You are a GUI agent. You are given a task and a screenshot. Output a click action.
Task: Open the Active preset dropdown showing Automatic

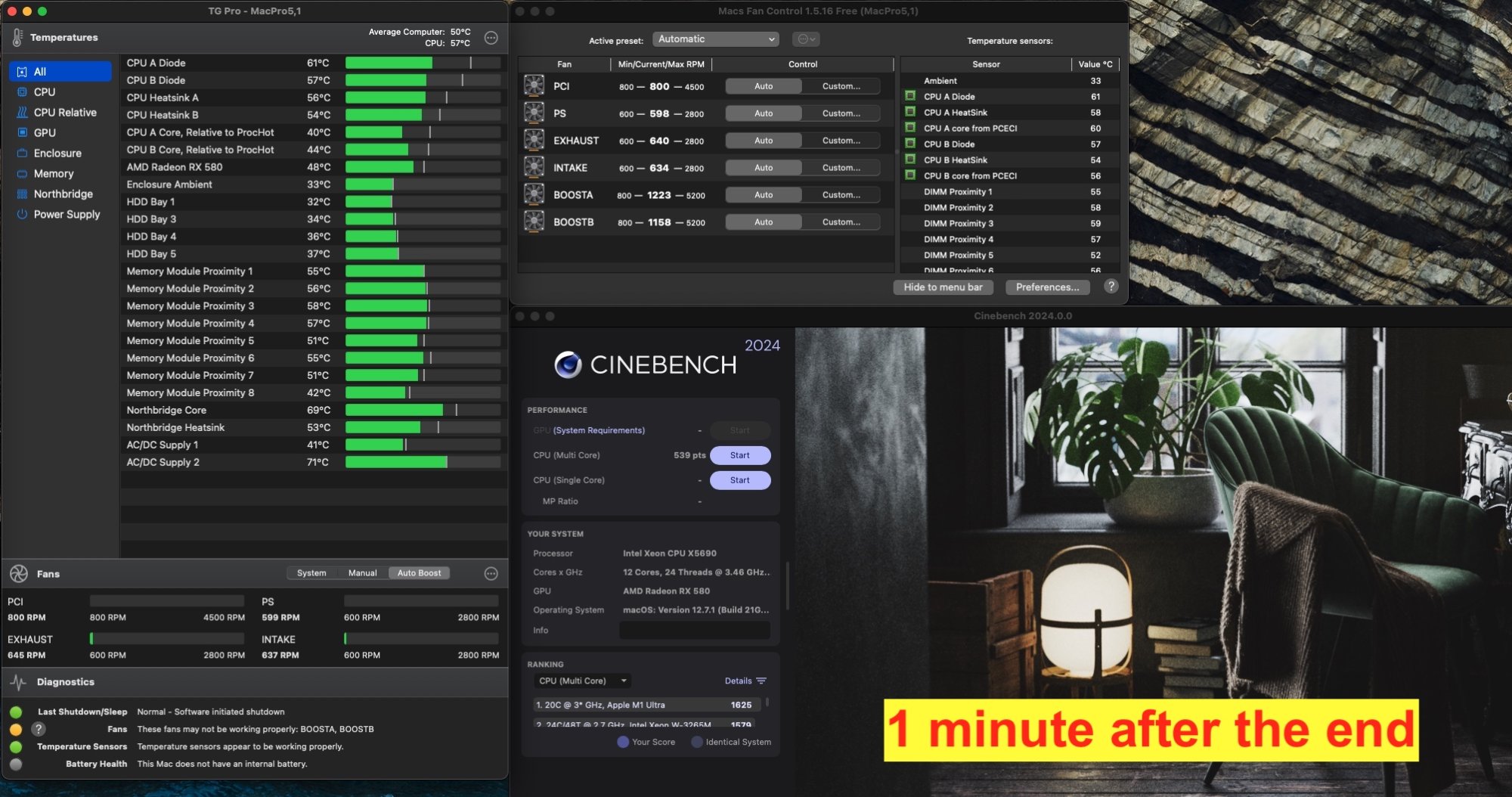715,39
